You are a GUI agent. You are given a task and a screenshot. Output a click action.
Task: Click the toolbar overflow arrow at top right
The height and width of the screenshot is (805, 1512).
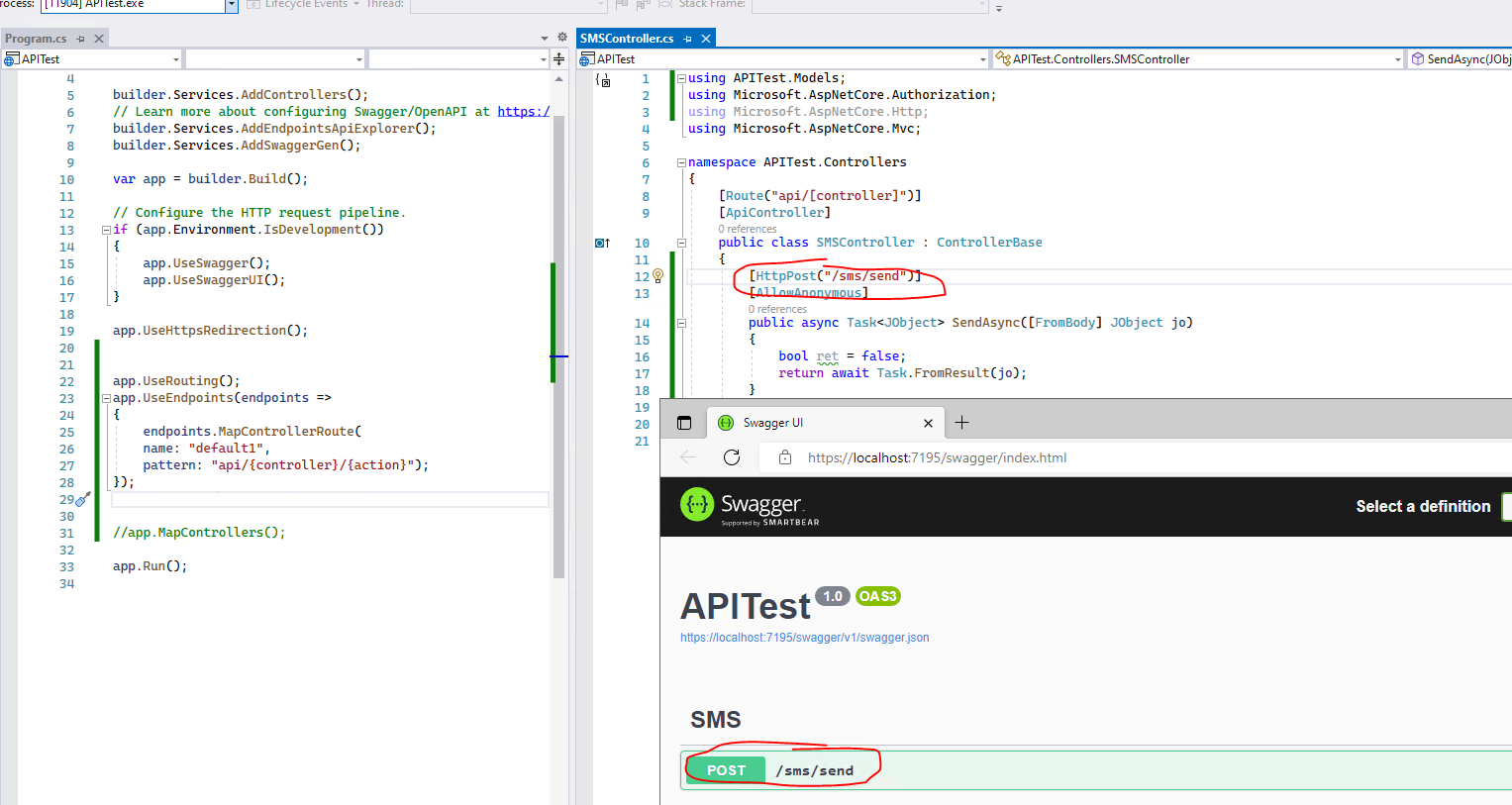[x=999, y=8]
